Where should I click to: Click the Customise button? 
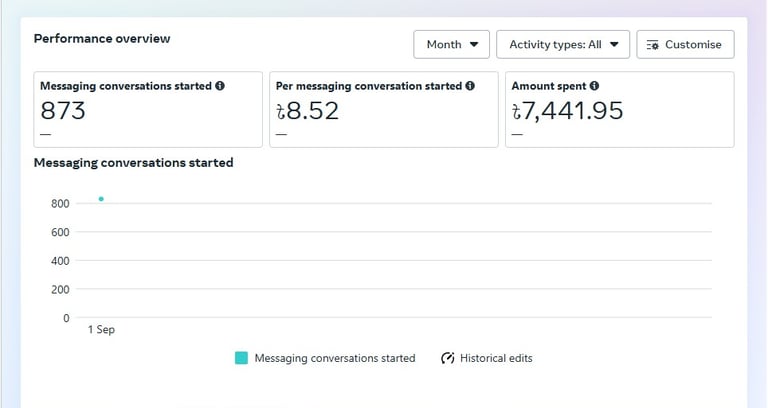click(685, 45)
